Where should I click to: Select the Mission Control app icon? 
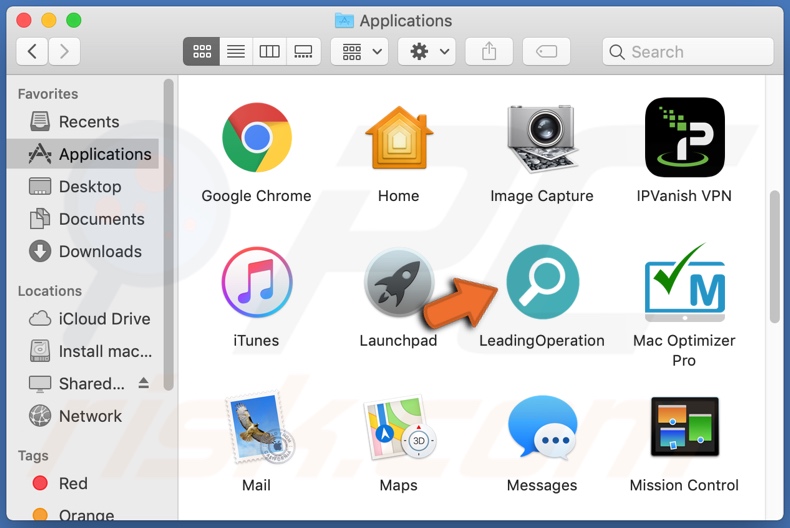click(685, 426)
